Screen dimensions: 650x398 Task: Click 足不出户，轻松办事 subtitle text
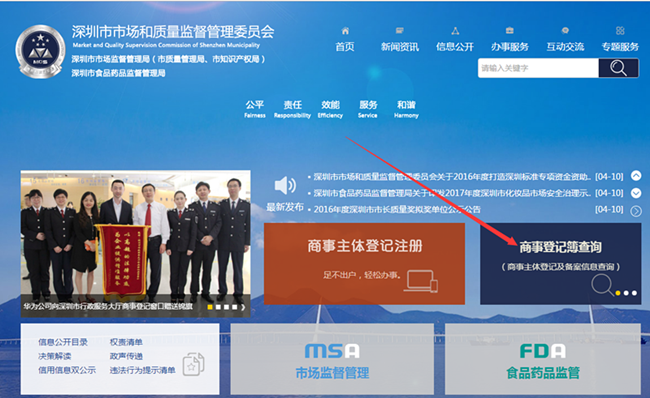(362, 275)
